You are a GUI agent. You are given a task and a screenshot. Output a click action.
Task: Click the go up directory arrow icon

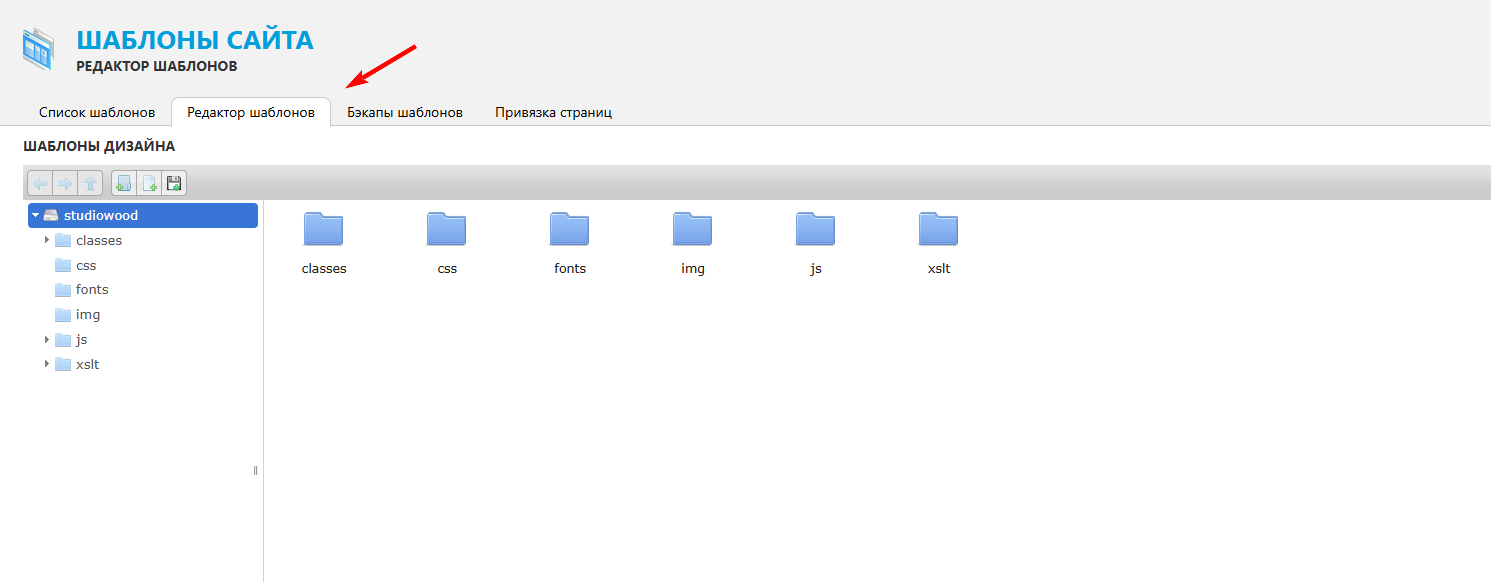[x=90, y=183]
